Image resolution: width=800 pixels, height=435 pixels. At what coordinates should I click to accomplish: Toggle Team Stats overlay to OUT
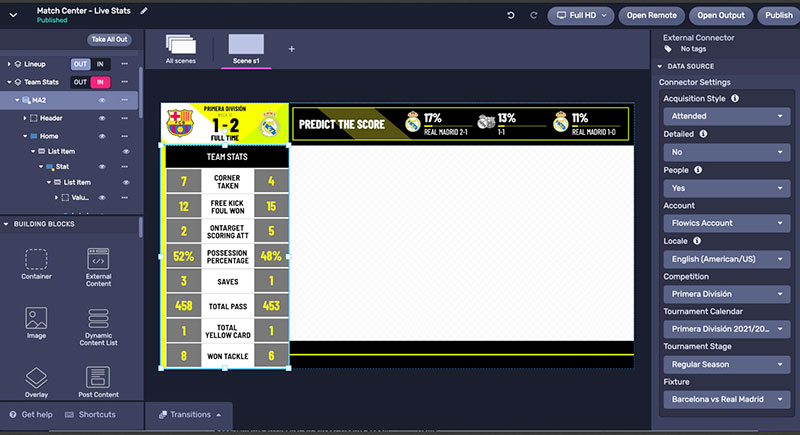tap(80, 82)
